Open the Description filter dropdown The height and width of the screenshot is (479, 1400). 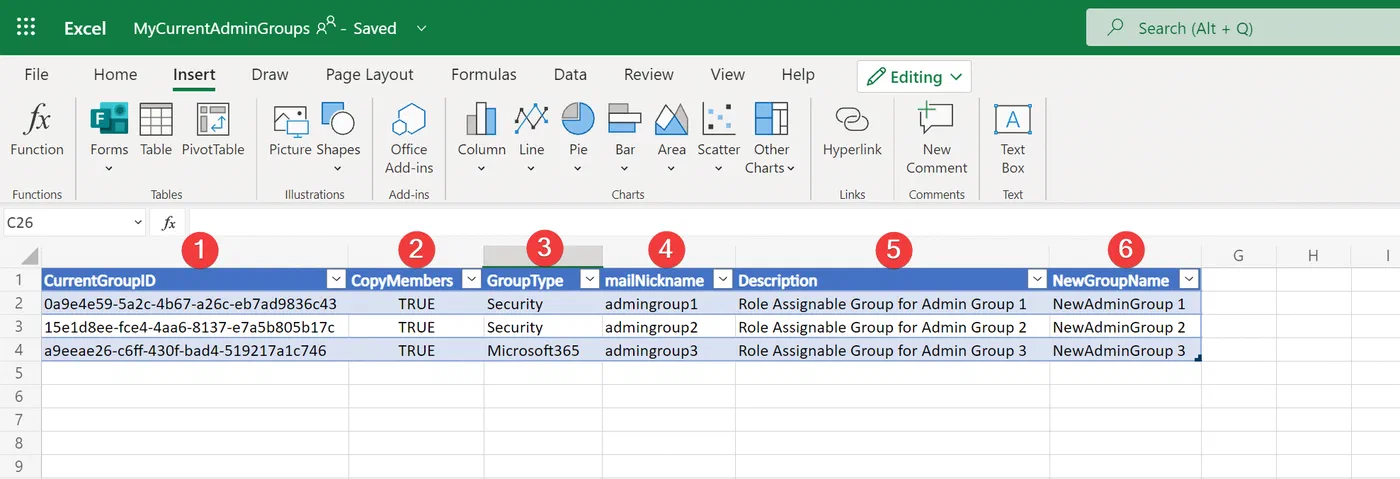click(x=1036, y=281)
